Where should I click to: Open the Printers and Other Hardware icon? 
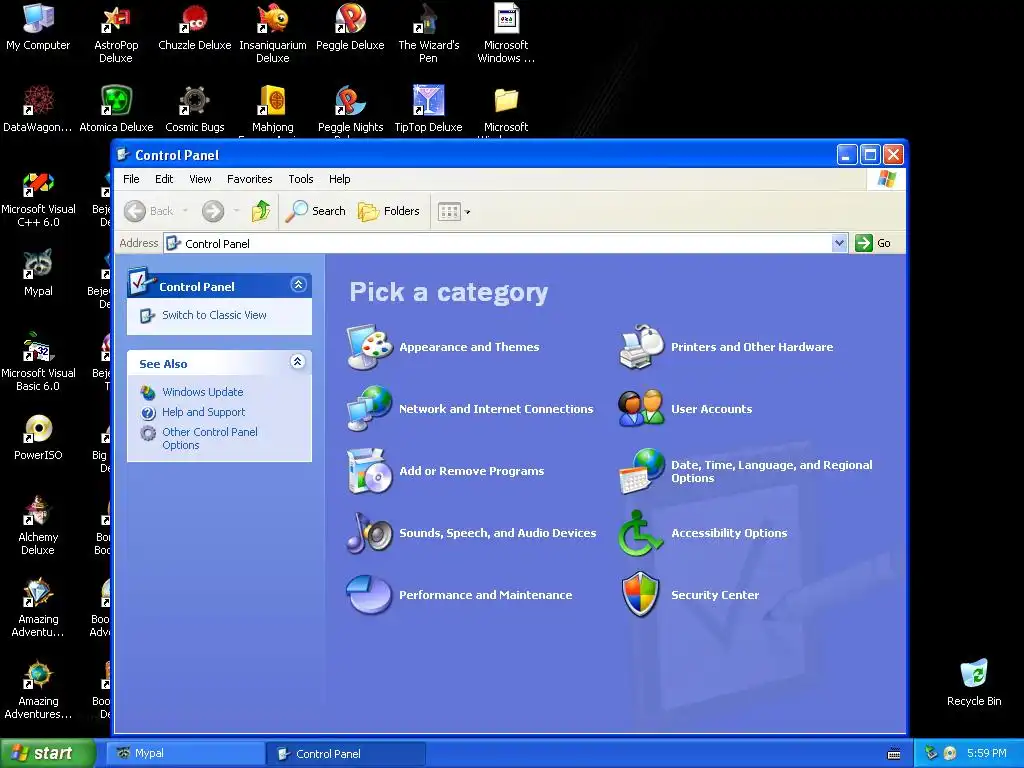[641, 347]
